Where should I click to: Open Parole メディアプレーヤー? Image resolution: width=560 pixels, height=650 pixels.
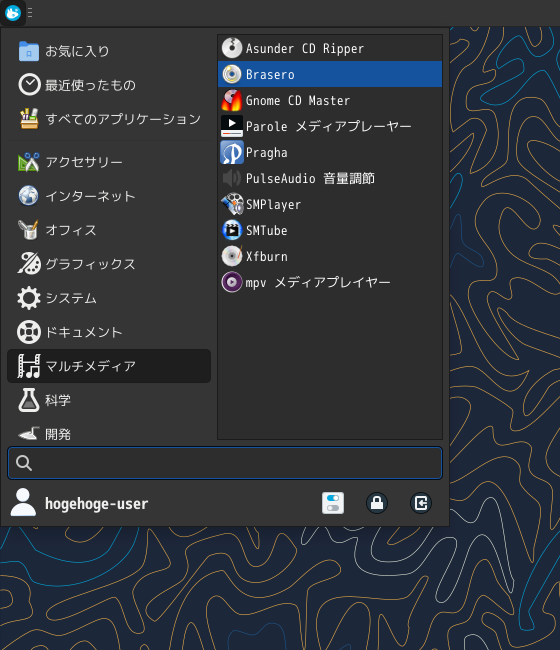pyautogui.click(x=330, y=126)
